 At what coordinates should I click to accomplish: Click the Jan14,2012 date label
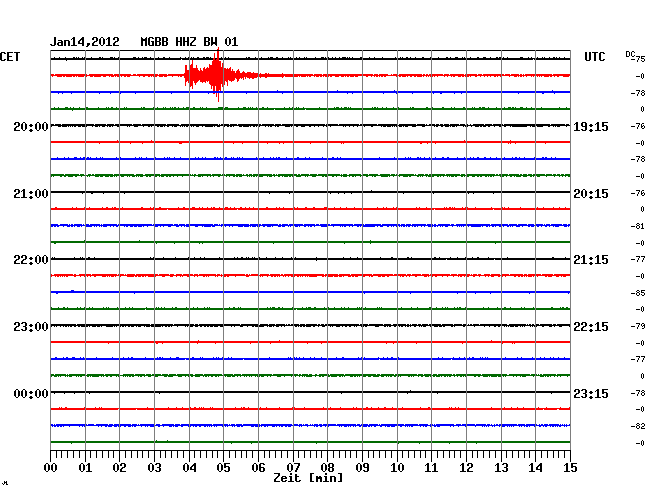85,42
